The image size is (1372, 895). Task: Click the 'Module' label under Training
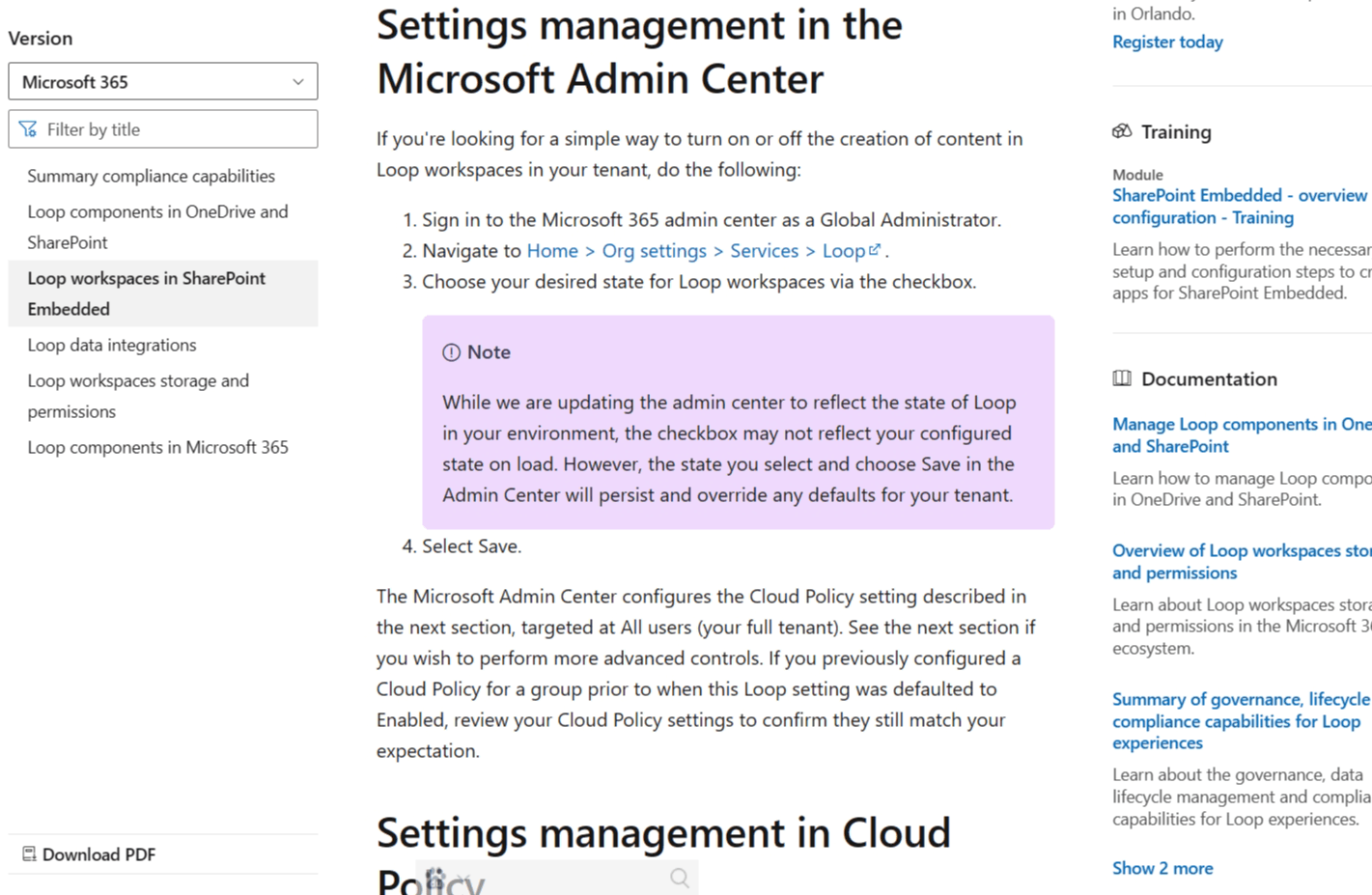click(1137, 175)
